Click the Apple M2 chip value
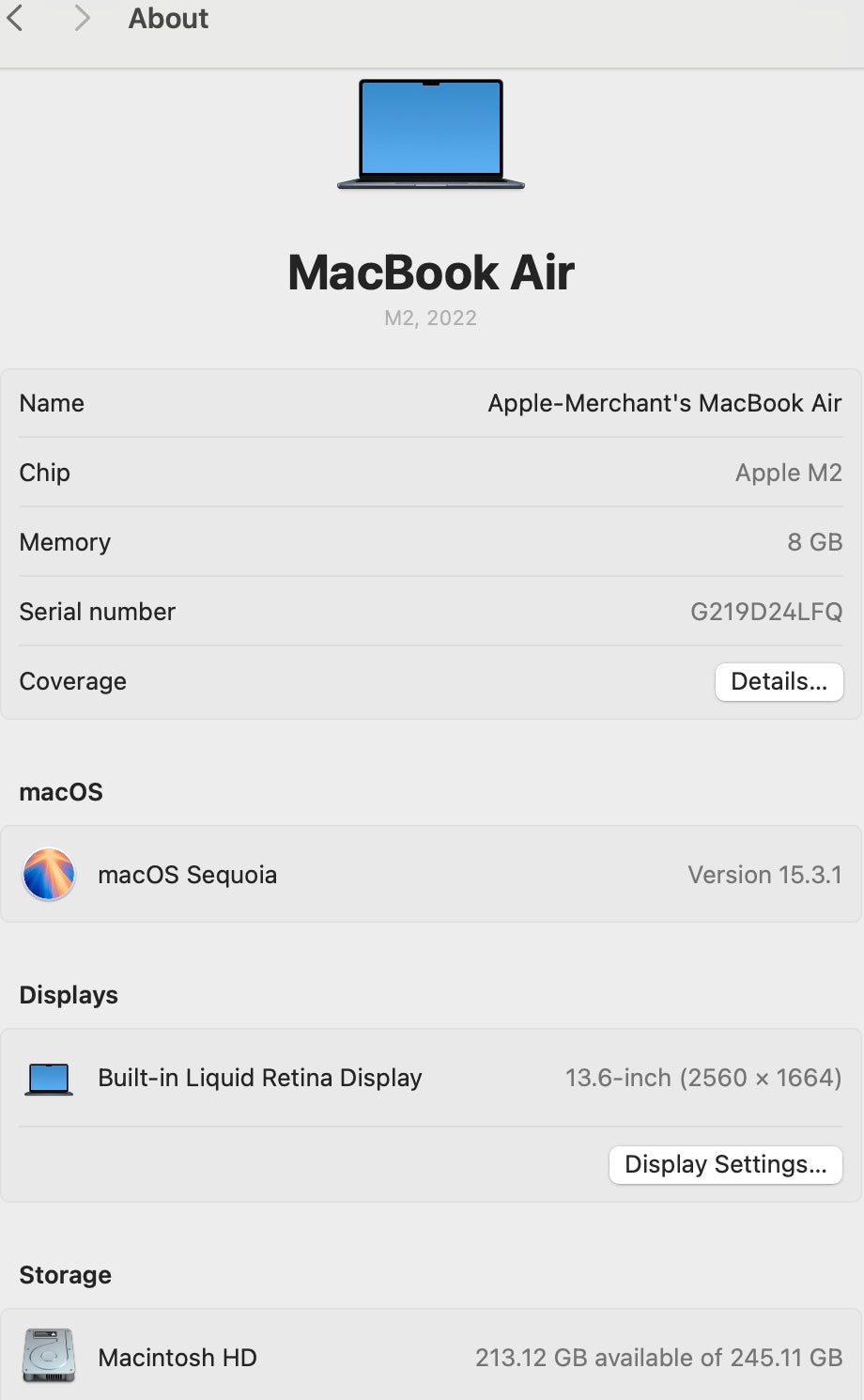This screenshot has height=1400, width=864. click(x=789, y=473)
